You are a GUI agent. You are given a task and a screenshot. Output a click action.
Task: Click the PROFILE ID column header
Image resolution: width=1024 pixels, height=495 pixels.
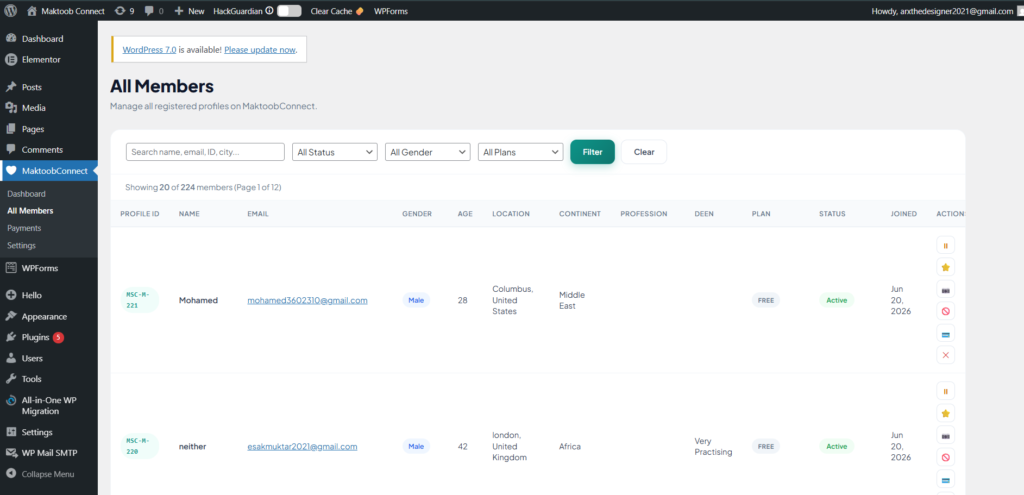coord(140,214)
